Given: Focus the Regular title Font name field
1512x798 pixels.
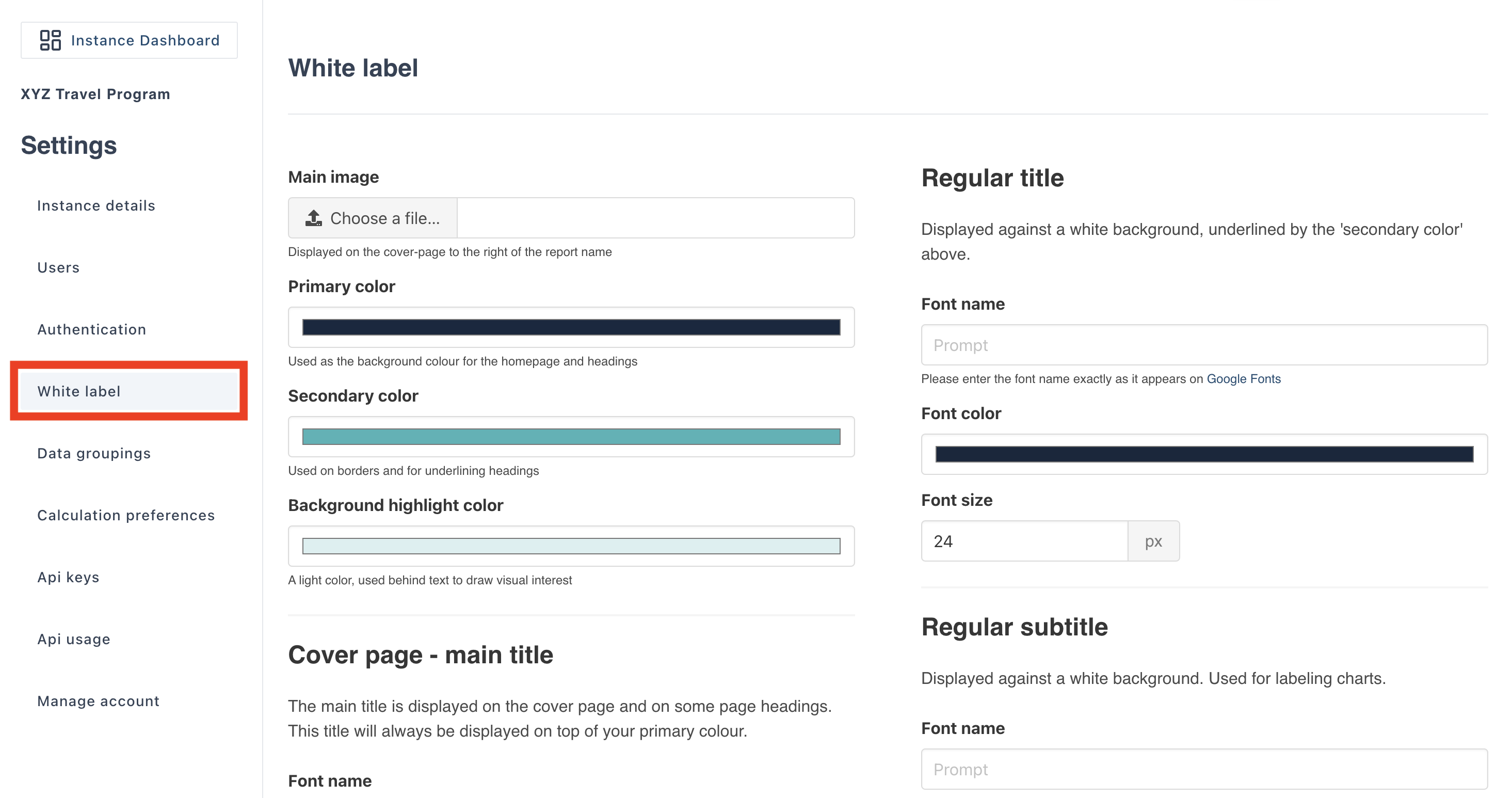Looking at the screenshot, I should coord(1204,345).
